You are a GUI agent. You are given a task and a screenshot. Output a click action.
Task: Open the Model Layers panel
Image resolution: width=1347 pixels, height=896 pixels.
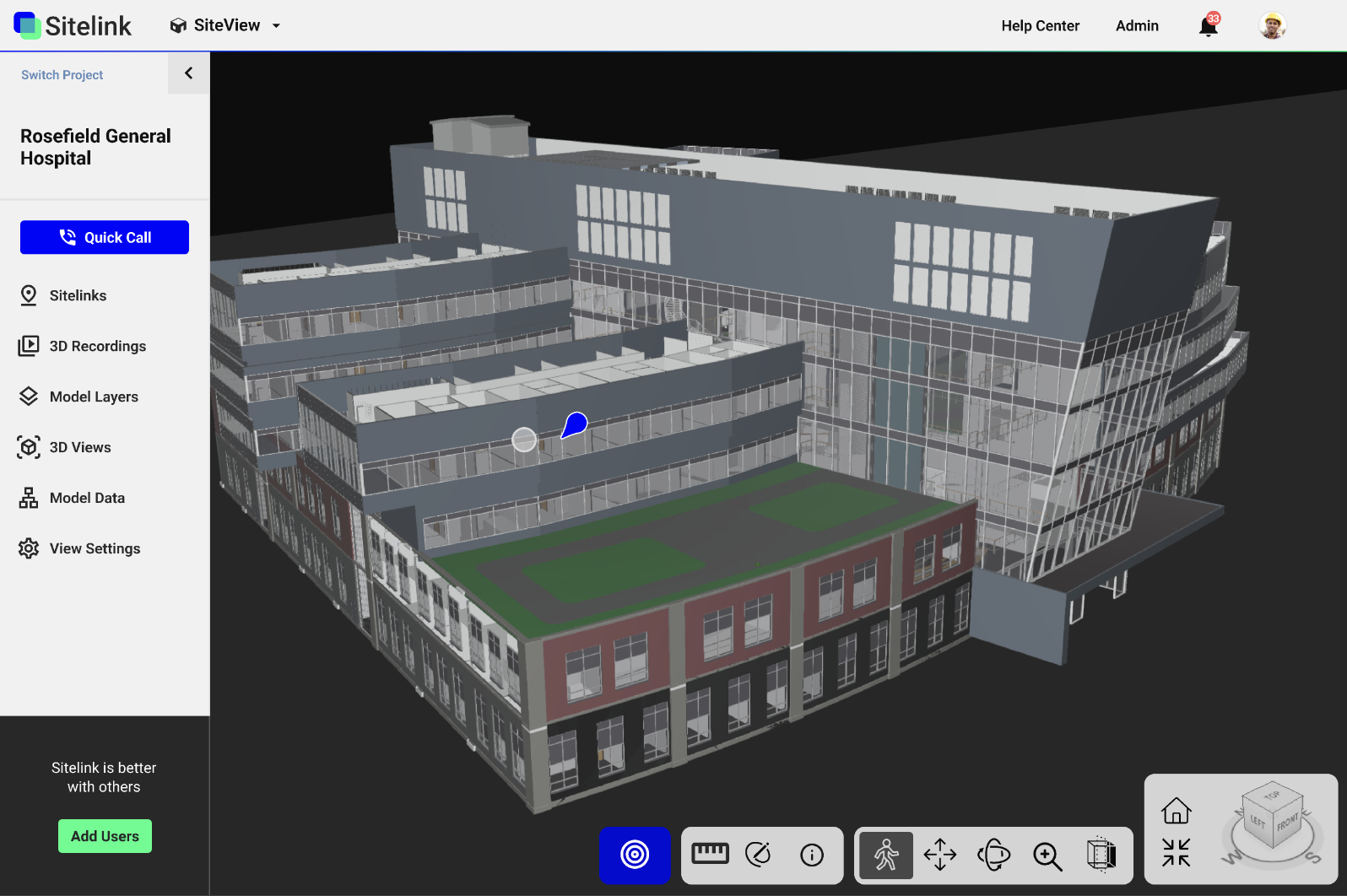point(78,397)
